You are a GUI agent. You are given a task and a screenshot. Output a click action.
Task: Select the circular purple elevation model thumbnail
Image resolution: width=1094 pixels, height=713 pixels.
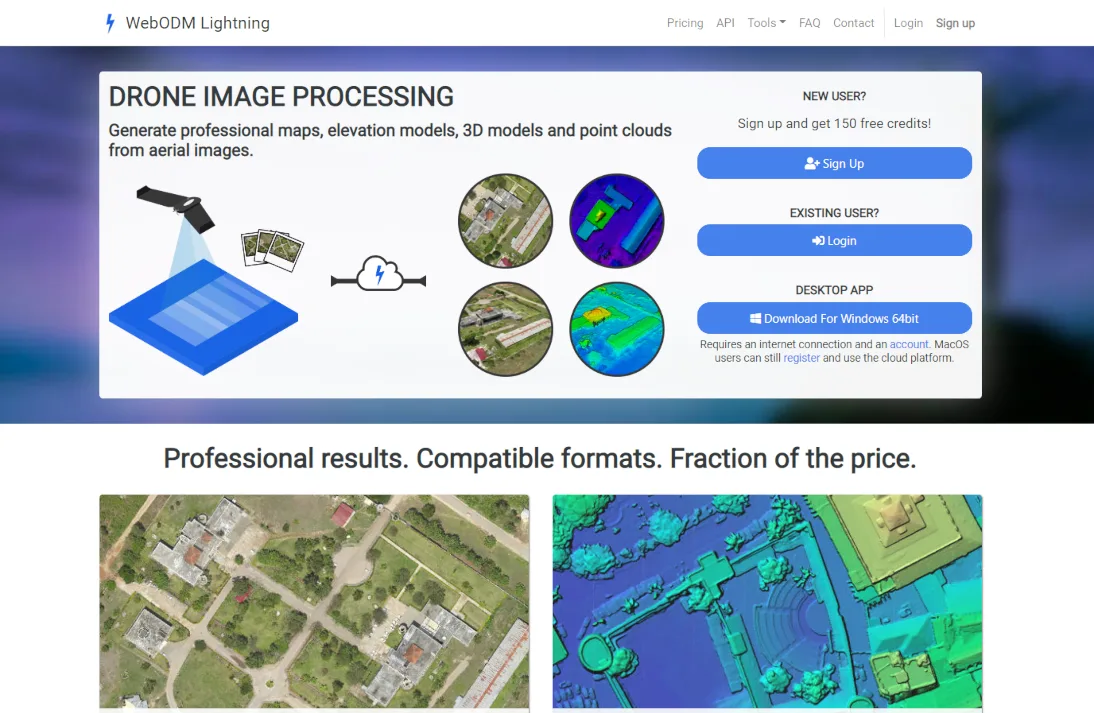[x=616, y=220]
